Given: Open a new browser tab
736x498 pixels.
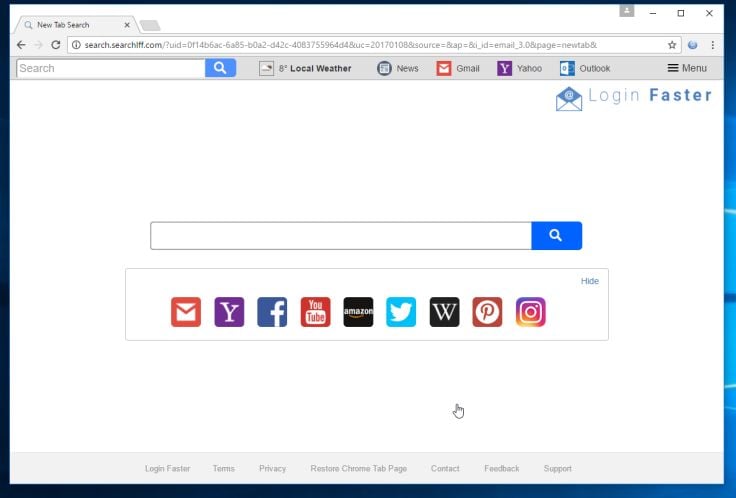Looking at the screenshot, I should (x=150, y=25).
